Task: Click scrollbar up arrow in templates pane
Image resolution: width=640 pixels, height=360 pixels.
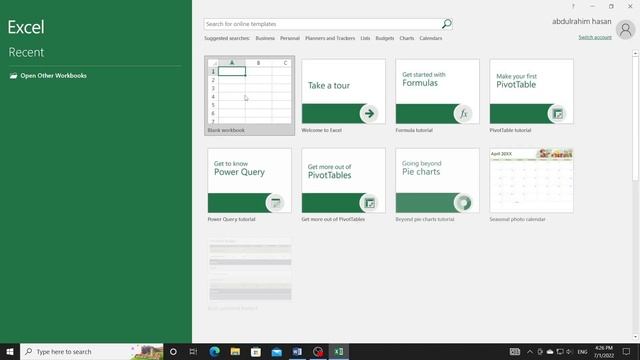Action: click(x=635, y=53)
